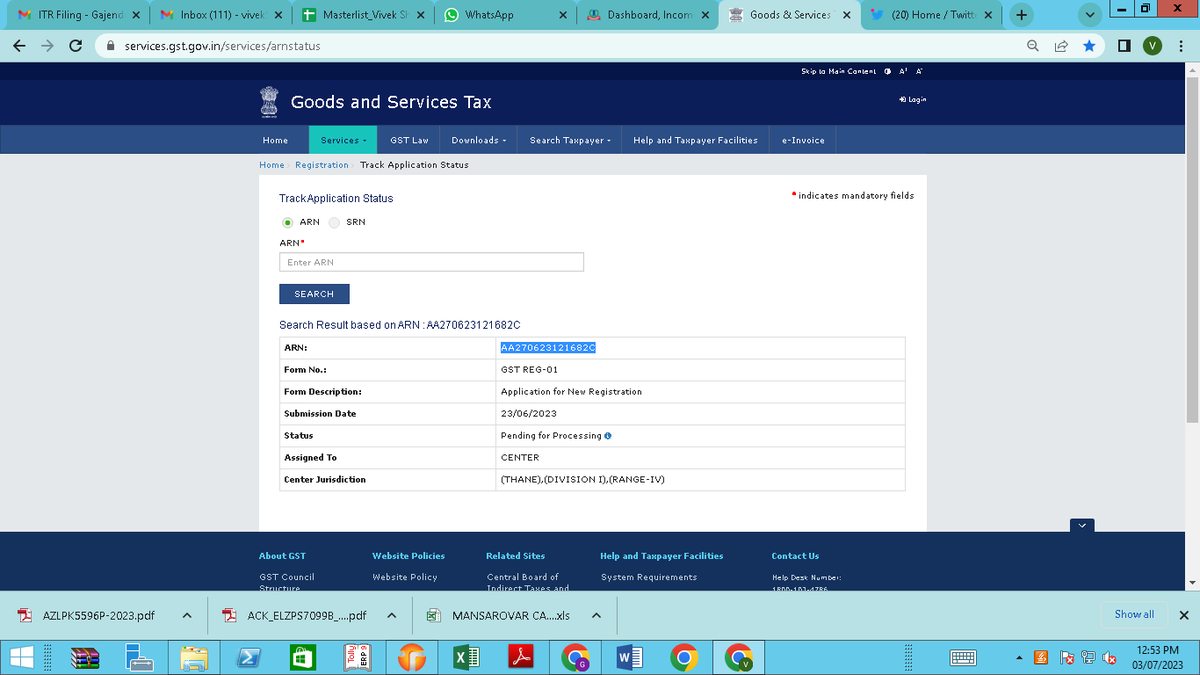The height and width of the screenshot is (675, 1200).
Task: Open the Services menu
Action: point(343,140)
